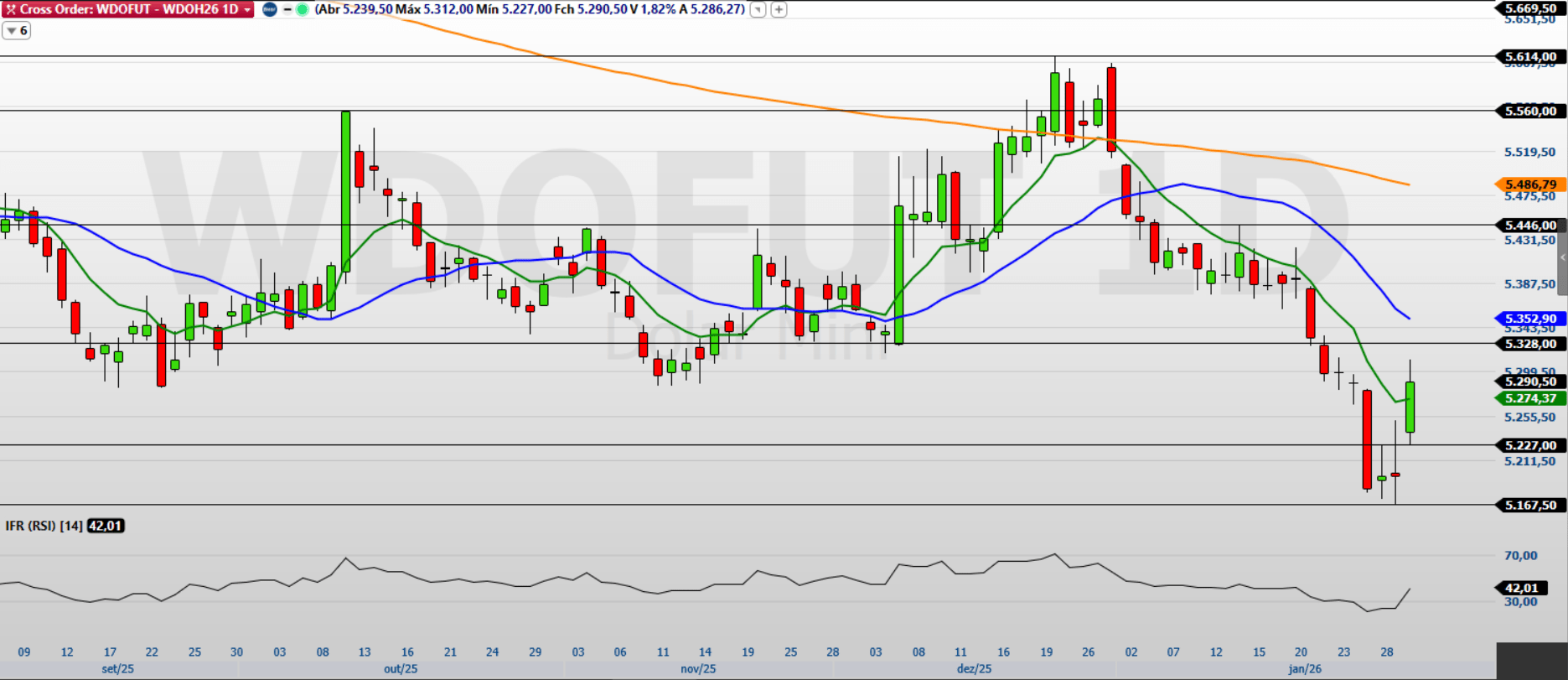Select horizontal line price tag 5.446,00
Viewport: 1568px width, 680px height.
tap(1530, 225)
